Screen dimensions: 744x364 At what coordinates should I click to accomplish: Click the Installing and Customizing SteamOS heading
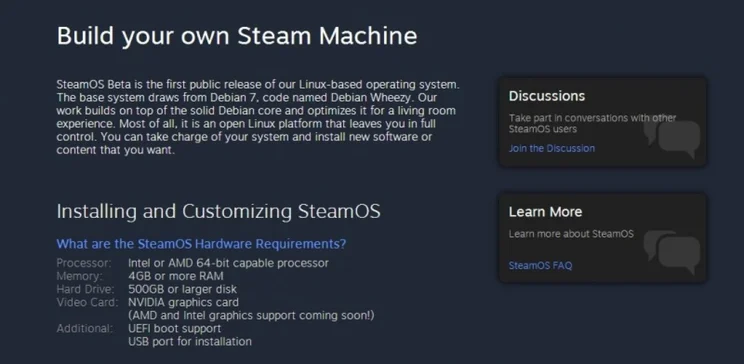(x=218, y=211)
